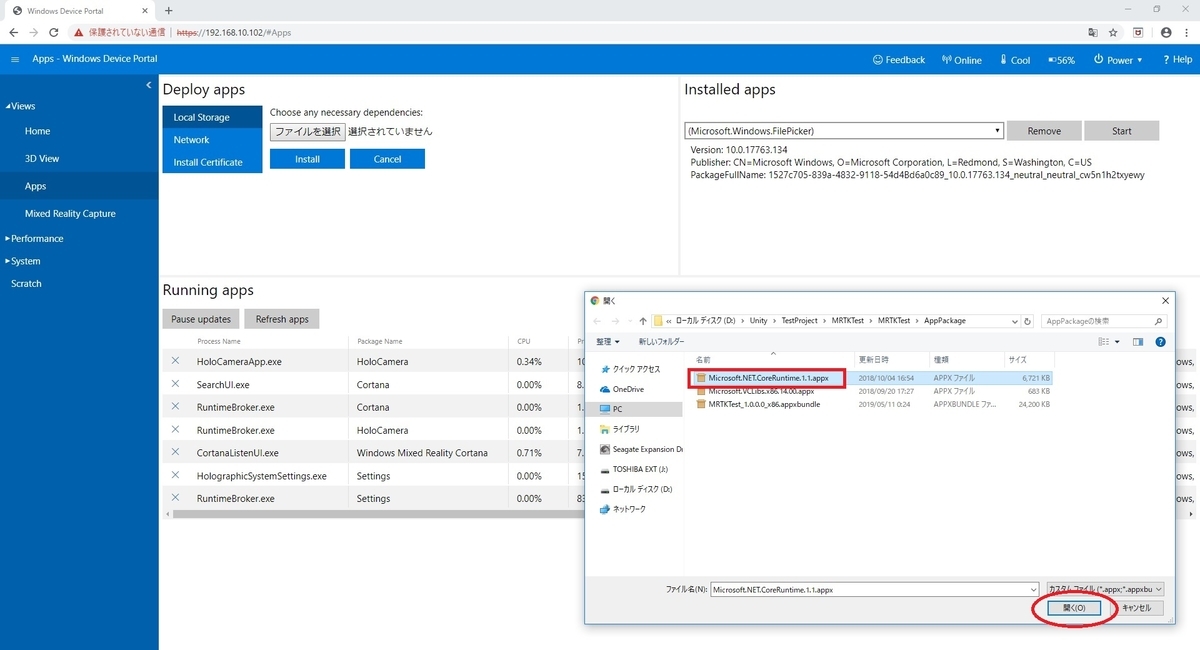Switch to the Network deploy tab
This screenshot has width=1200, height=650.
(x=212, y=140)
